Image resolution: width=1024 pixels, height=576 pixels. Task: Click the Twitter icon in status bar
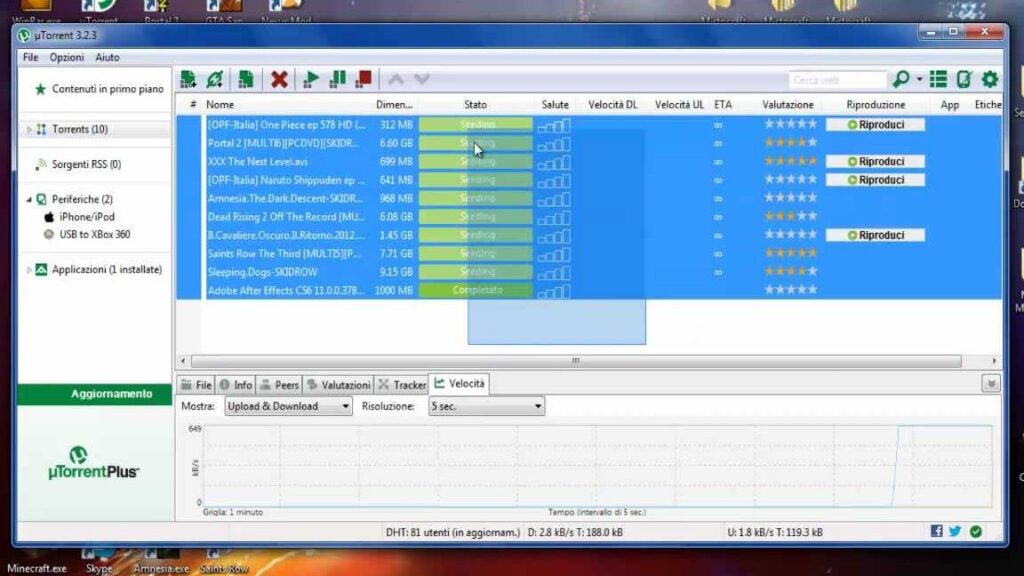point(955,531)
